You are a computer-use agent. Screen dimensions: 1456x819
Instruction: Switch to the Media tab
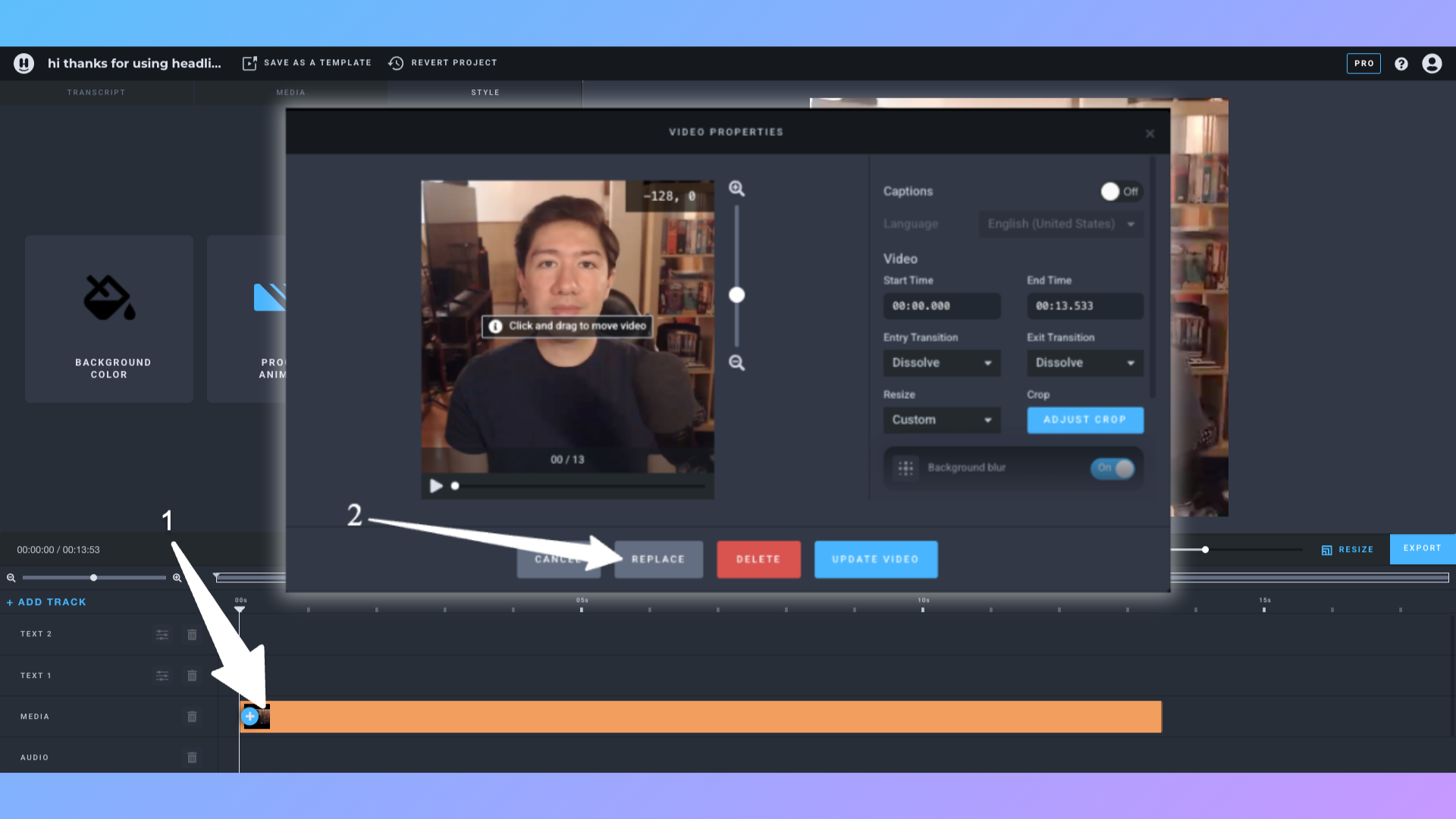(290, 93)
